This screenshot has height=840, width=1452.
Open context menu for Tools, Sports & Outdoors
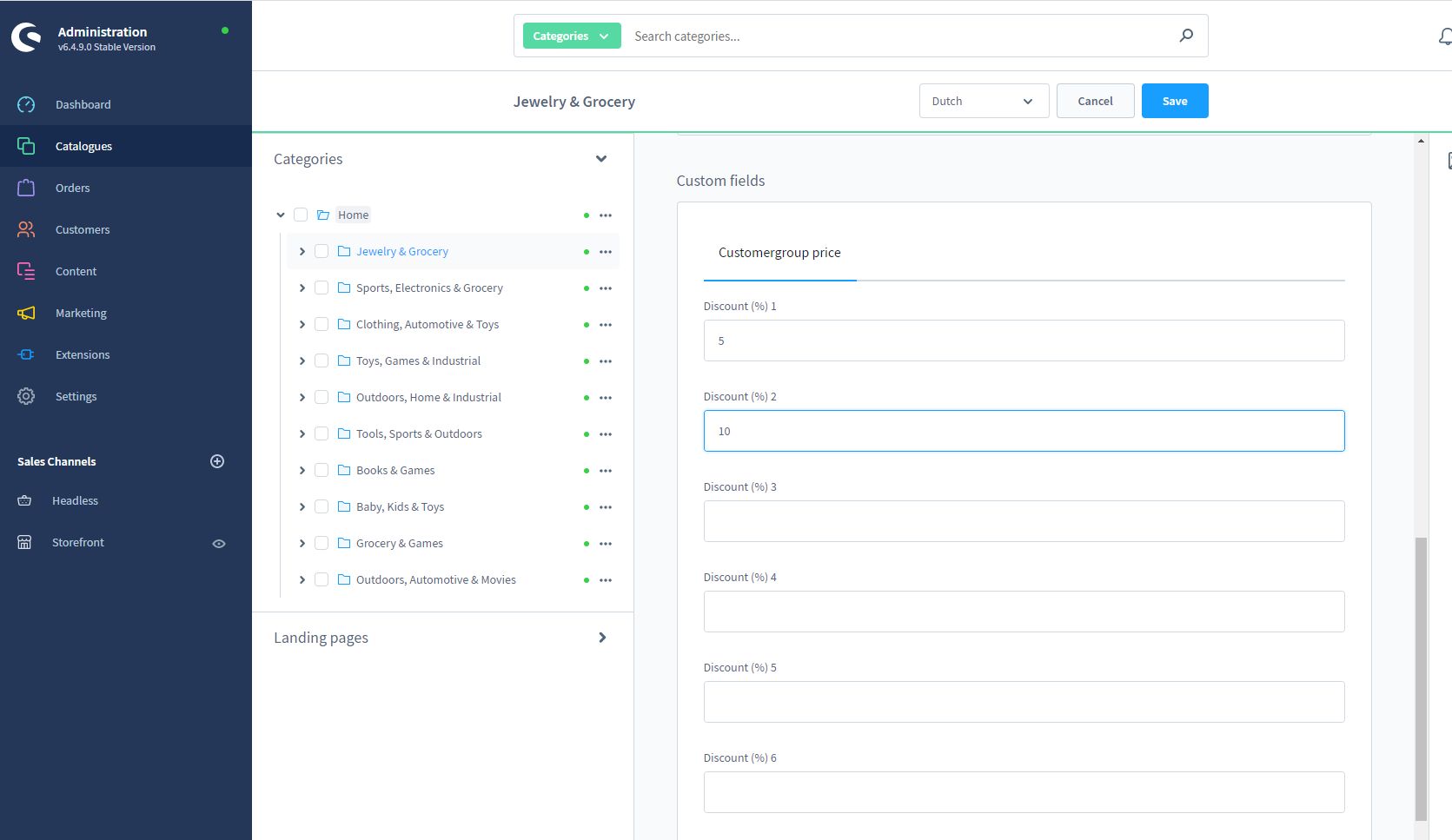point(606,434)
